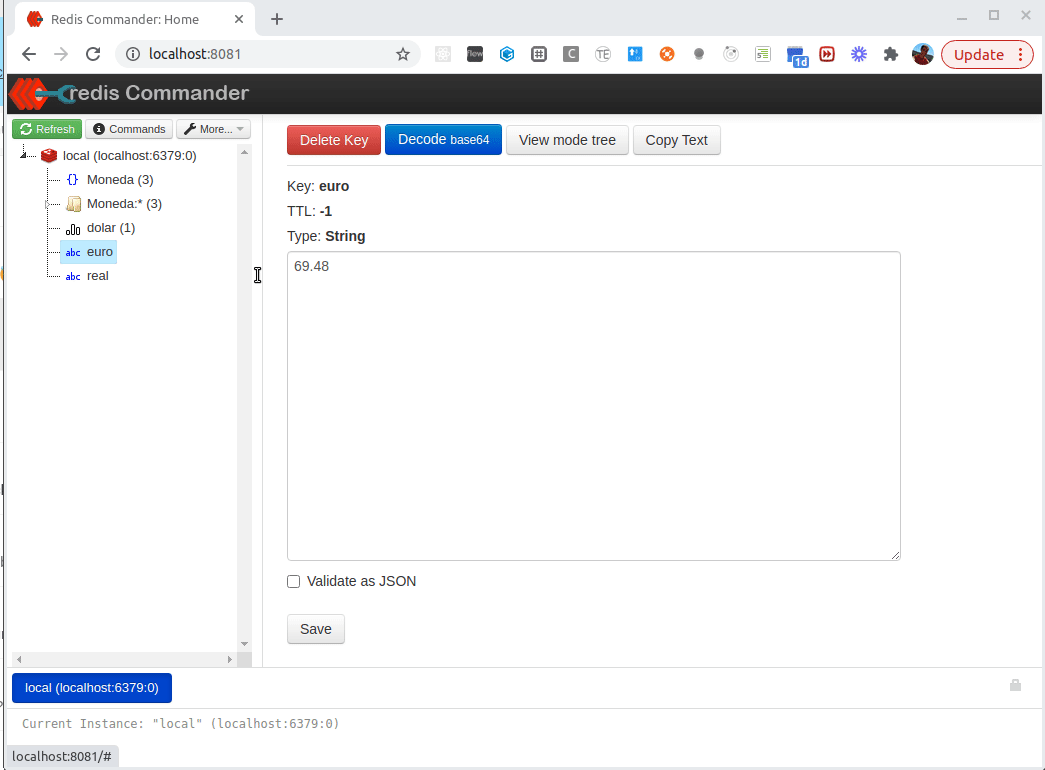Select the real string key

97,276
